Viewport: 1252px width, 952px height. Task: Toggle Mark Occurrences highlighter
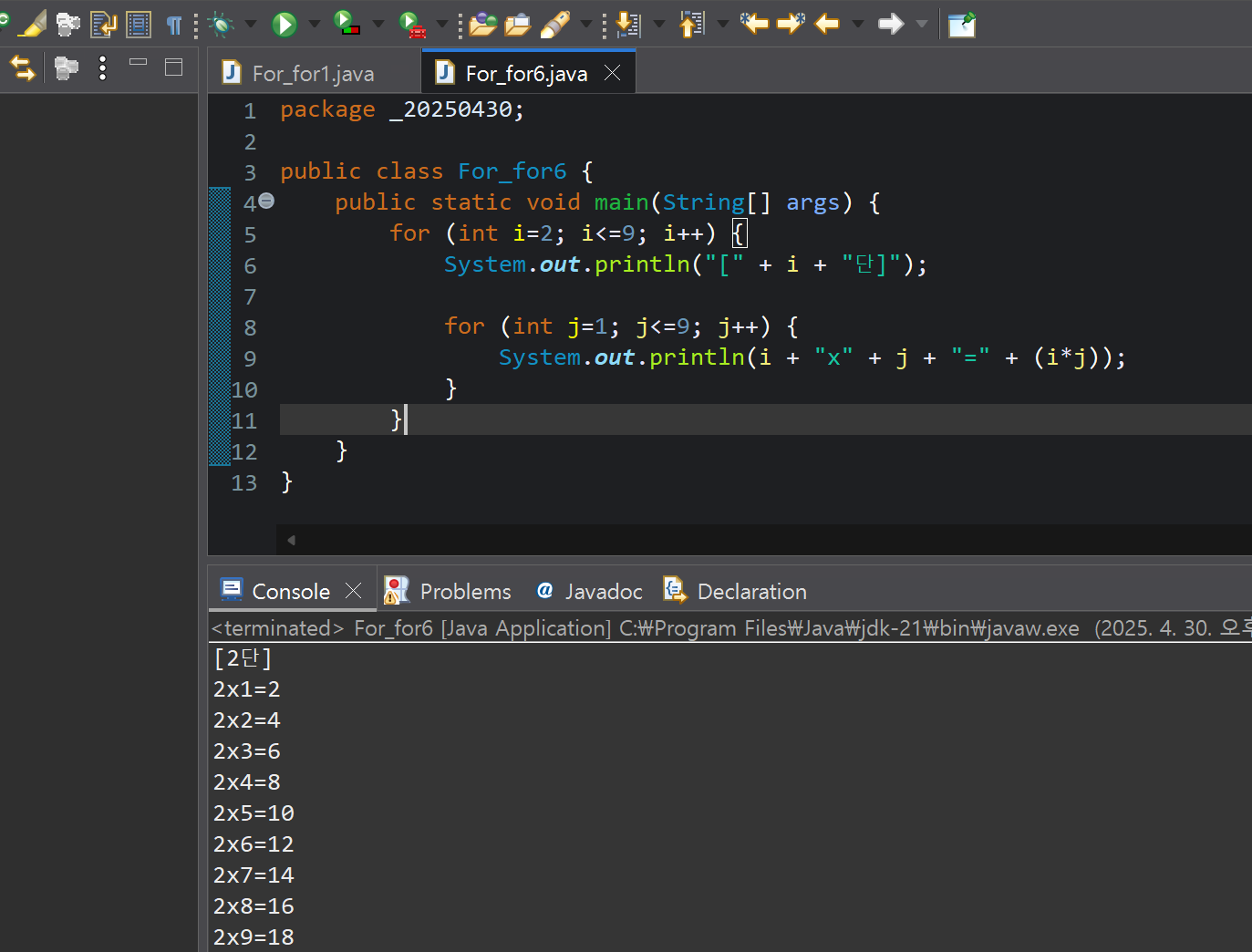point(32,24)
